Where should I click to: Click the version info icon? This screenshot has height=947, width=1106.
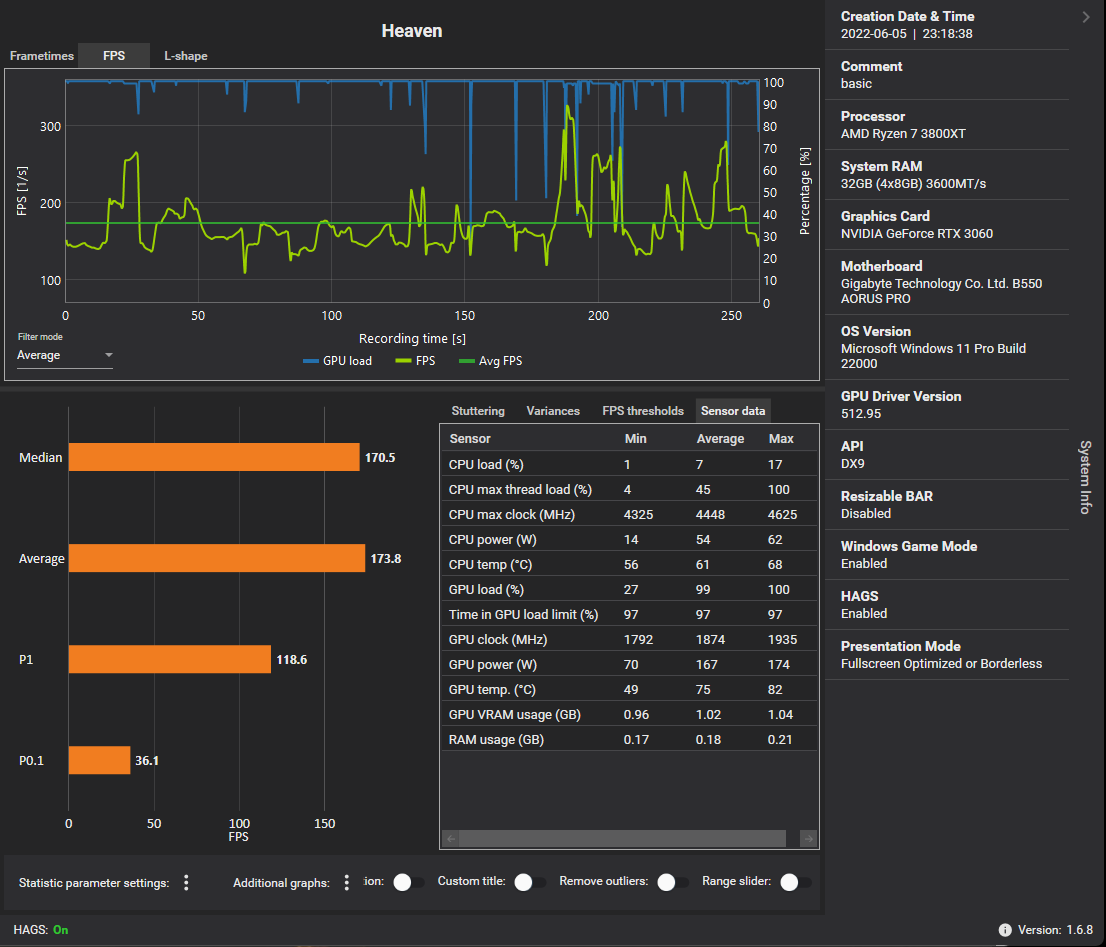click(x=1005, y=930)
